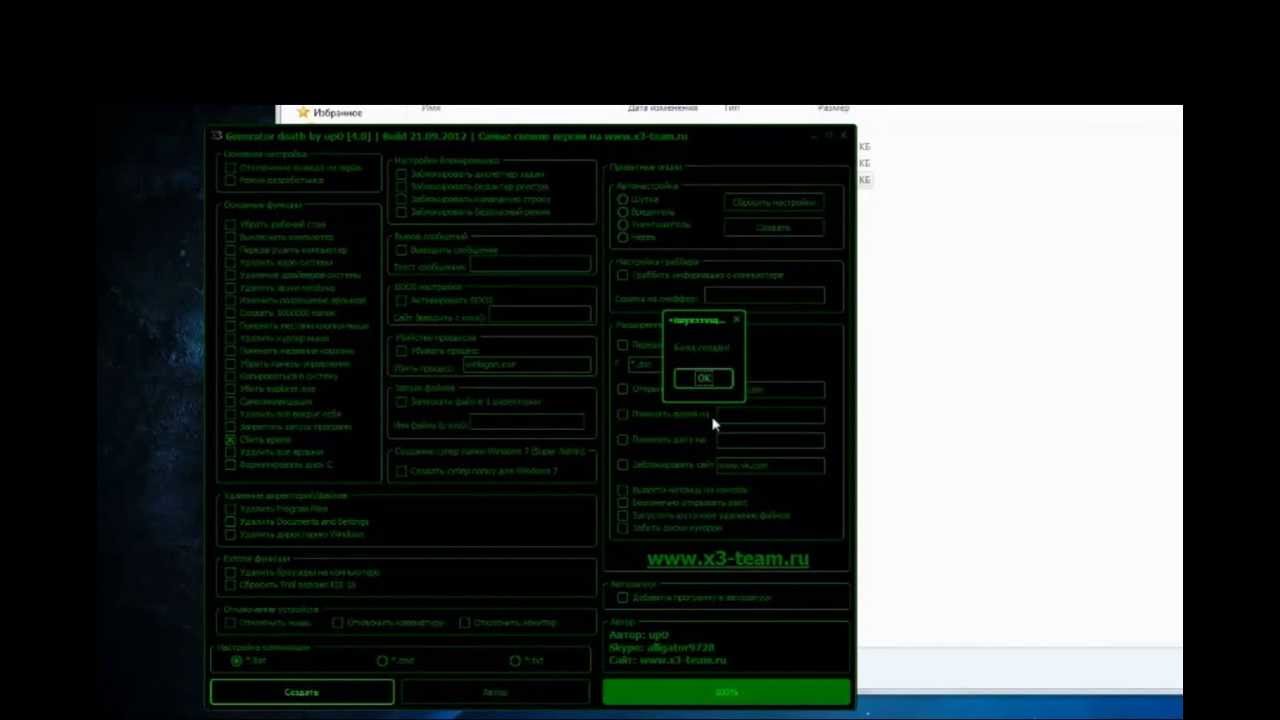1280x720 pixels.
Task: Toggle Заблокировать командную строку checkbox
Action: pos(402,200)
